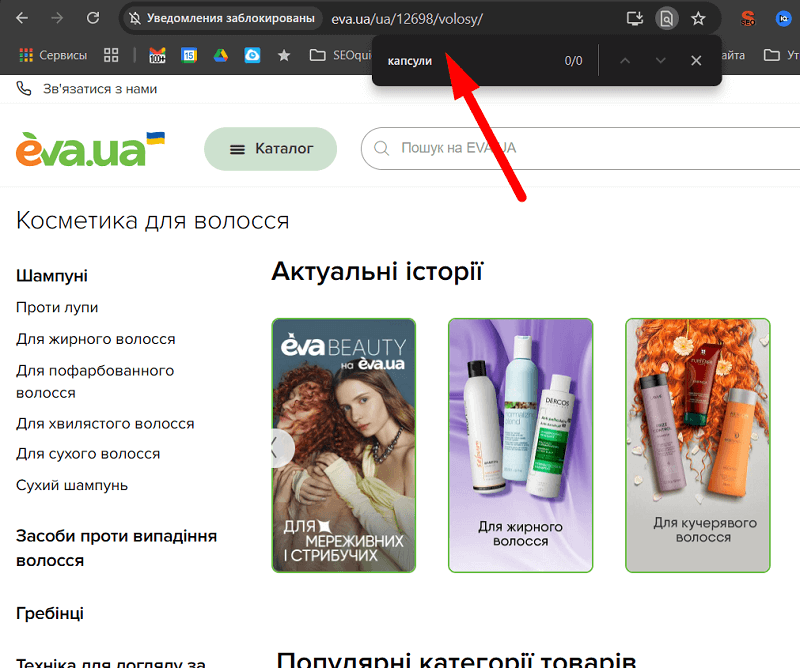The width and height of the screenshot is (800, 668).
Task: Open the Сервисы apps shortcut
Action: [x=53, y=55]
